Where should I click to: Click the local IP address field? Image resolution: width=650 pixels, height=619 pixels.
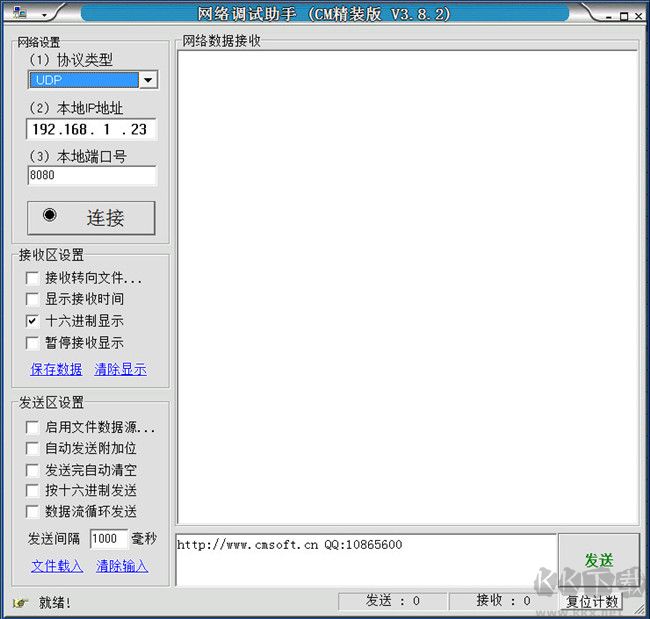pos(91,129)
